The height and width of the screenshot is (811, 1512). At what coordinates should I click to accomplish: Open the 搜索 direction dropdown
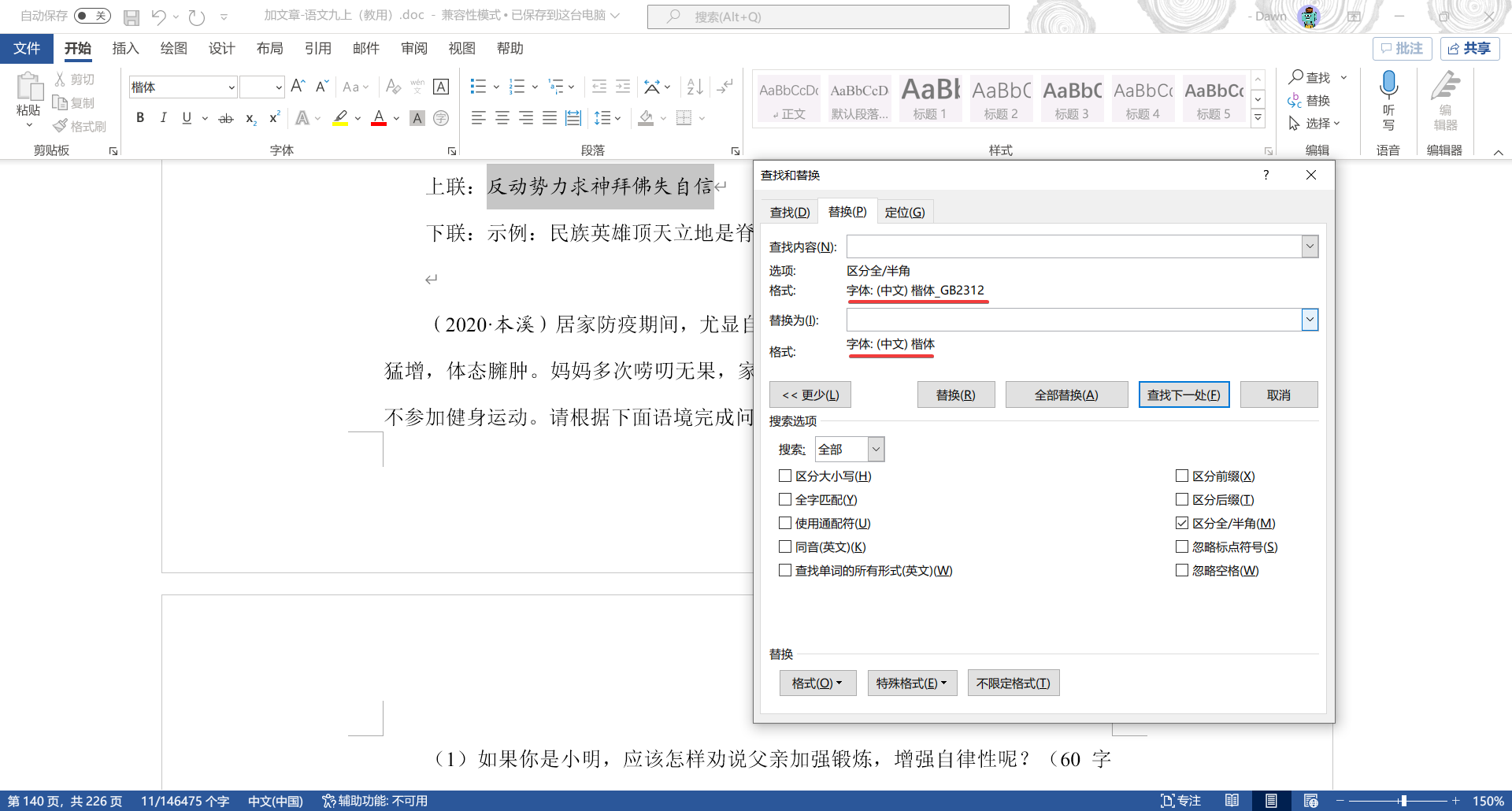click(x=876, y=449)
